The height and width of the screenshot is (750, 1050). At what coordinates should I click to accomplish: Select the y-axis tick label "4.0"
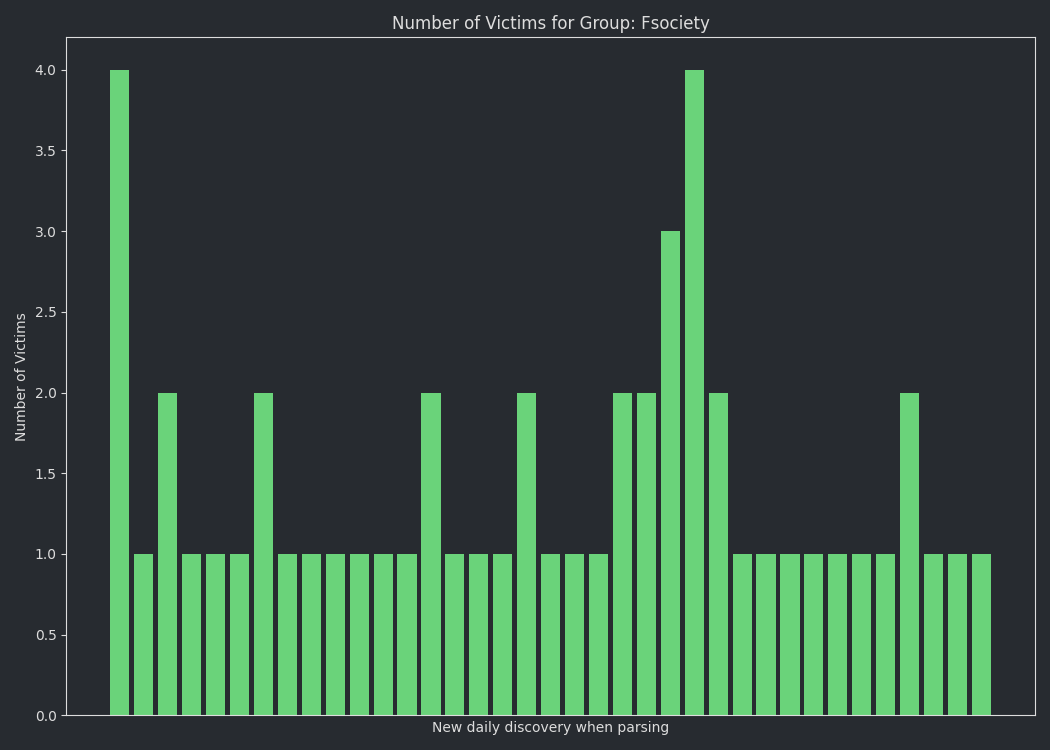[46, 70]
